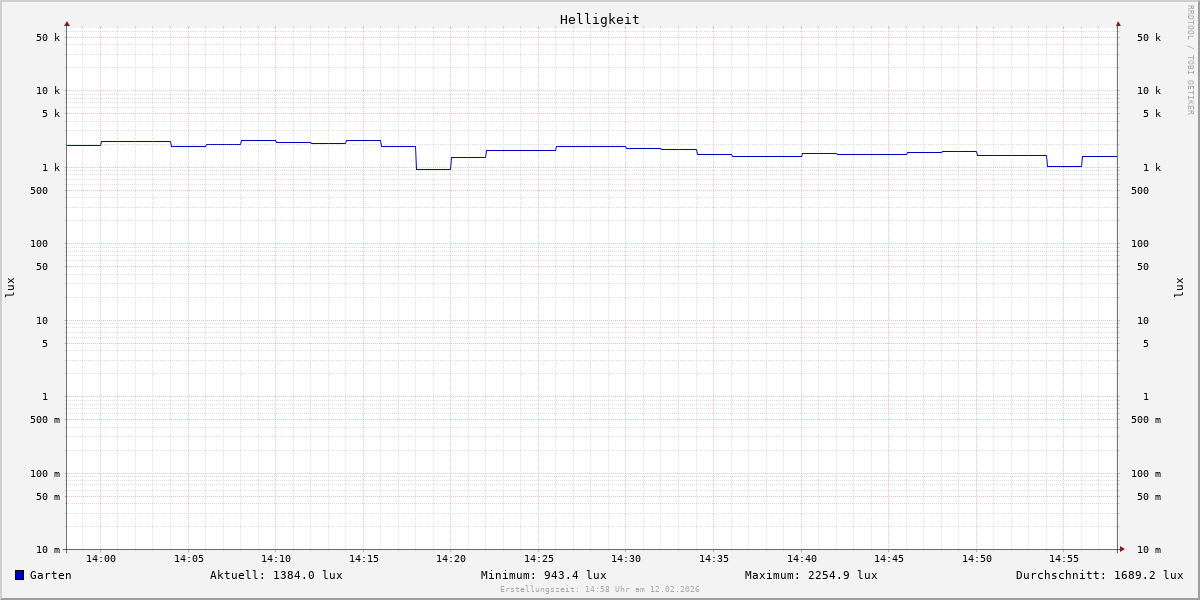Click the x-axis end arrow marker
The height and width of the screenshot is (600, 1200).
(1122, 549)
